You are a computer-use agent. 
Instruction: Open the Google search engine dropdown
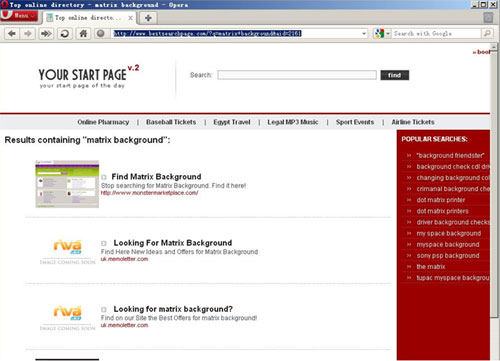point(382,34)
